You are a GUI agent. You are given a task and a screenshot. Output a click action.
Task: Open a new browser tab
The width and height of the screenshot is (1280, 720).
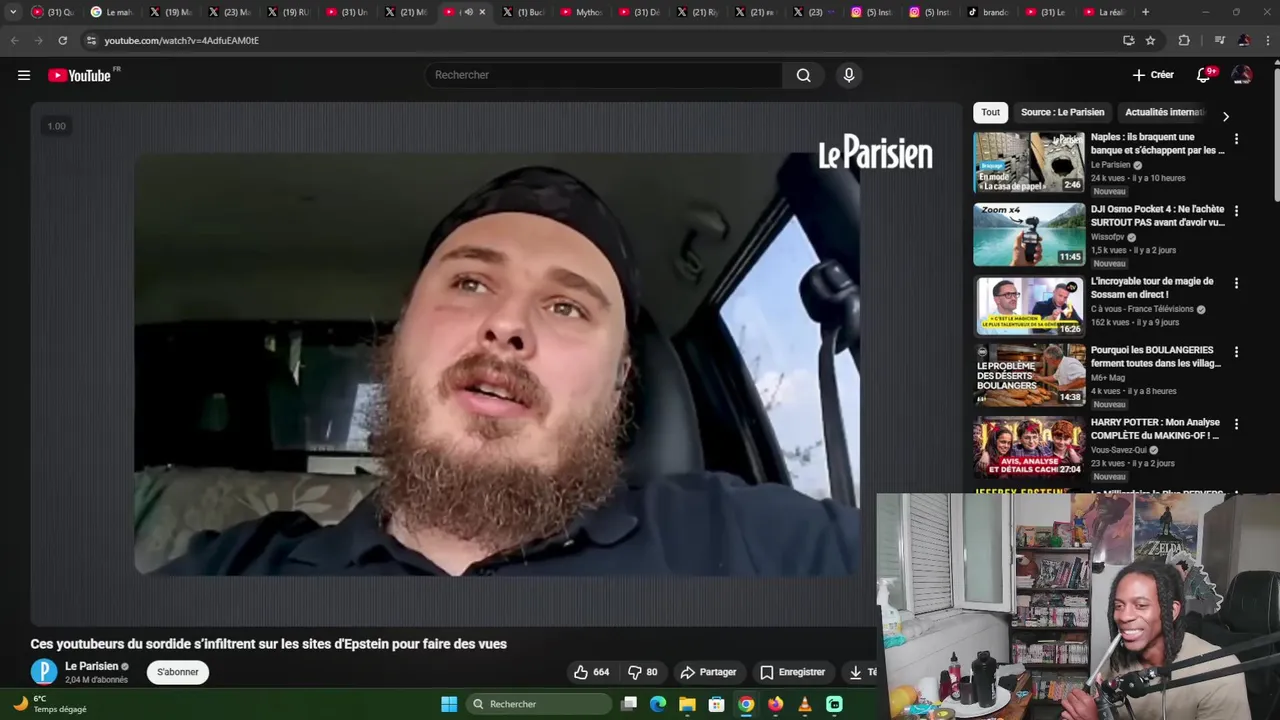tap(1145, 12)
